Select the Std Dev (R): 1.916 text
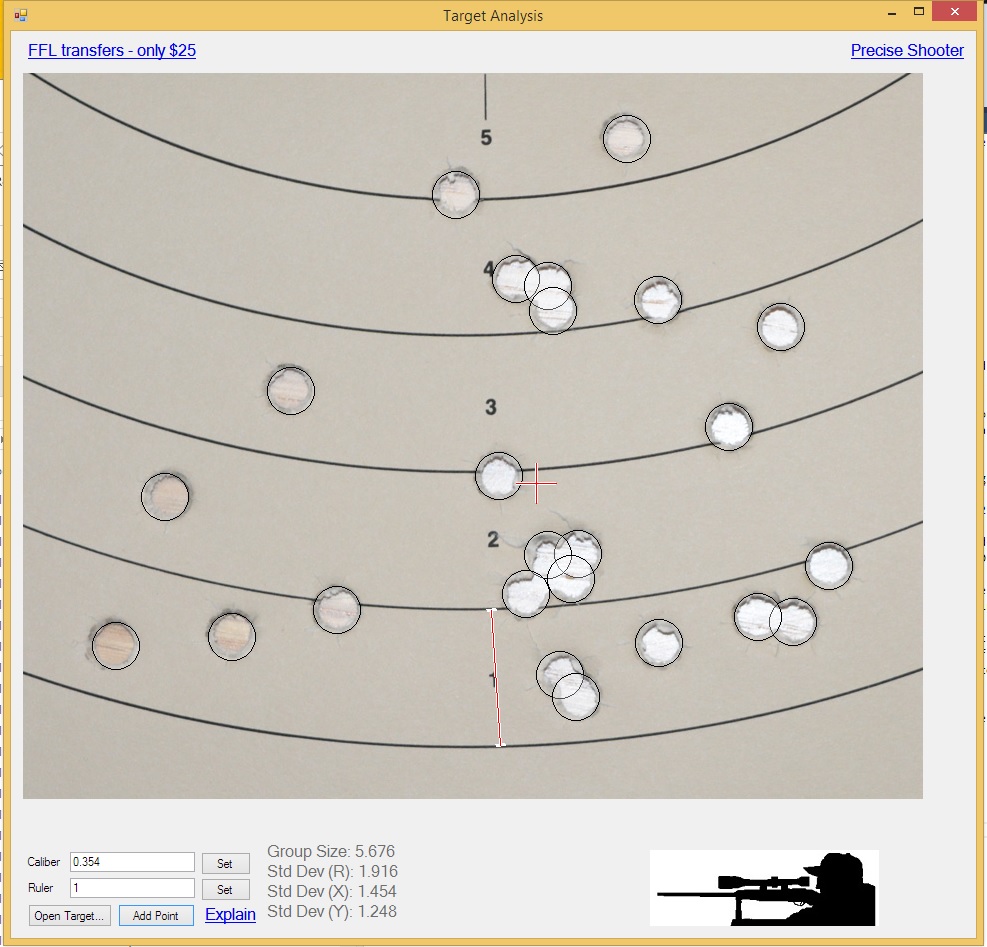 coord(332,871)
